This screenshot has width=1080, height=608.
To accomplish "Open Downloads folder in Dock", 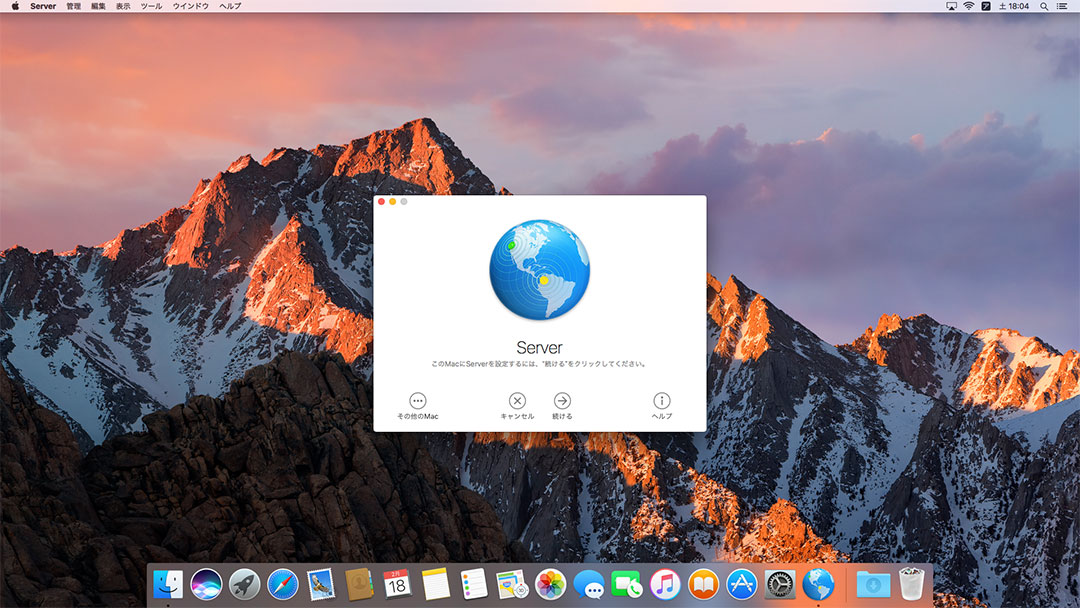I will click(873, 585).
